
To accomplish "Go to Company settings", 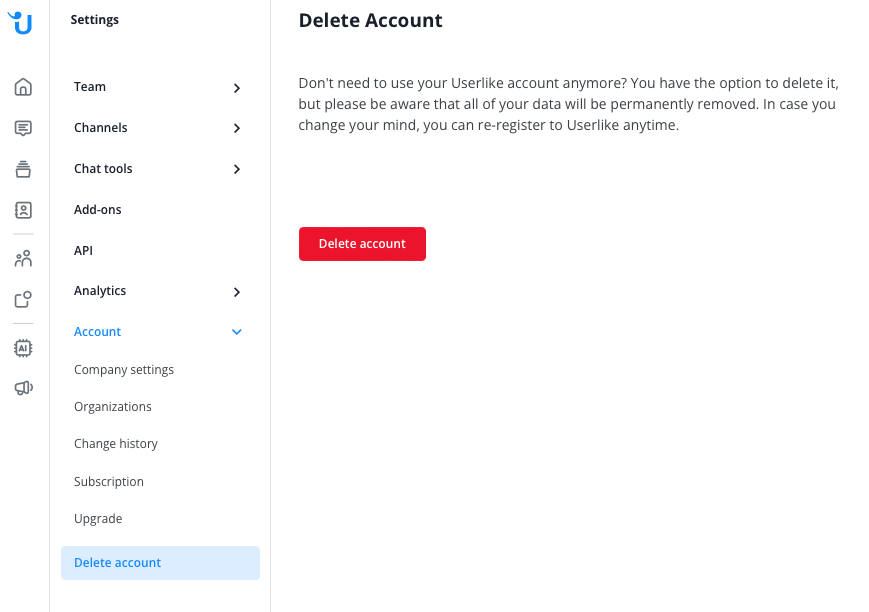I will pyautogui.click(x=124, y=370).
